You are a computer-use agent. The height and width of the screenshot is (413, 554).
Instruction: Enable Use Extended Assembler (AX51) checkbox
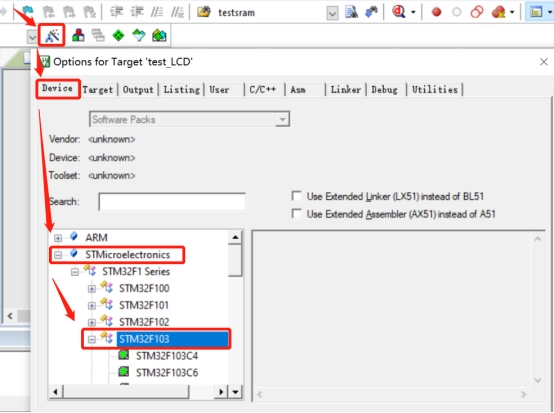pyautogui.click(x=296, y=214)
